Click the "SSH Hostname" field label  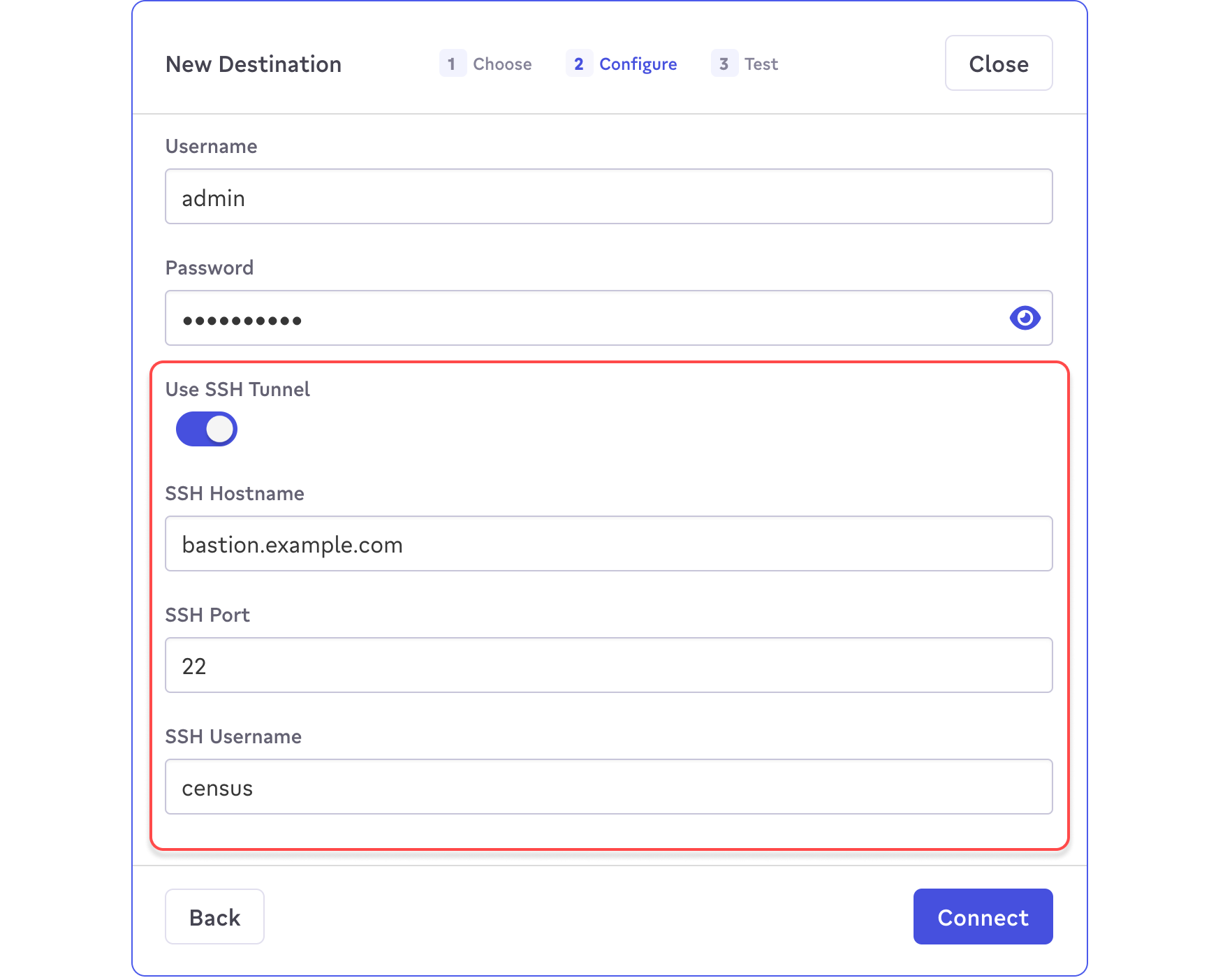pos(235,493)
